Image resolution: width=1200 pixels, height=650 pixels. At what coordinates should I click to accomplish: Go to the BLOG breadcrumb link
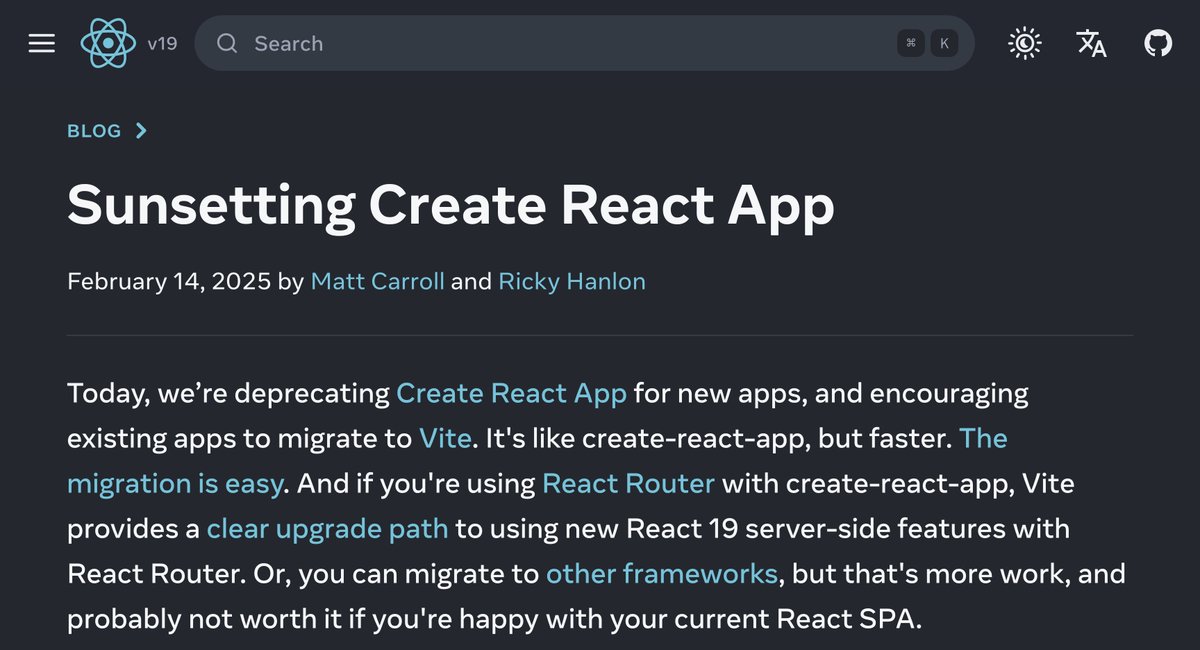(x=94, y=131)
